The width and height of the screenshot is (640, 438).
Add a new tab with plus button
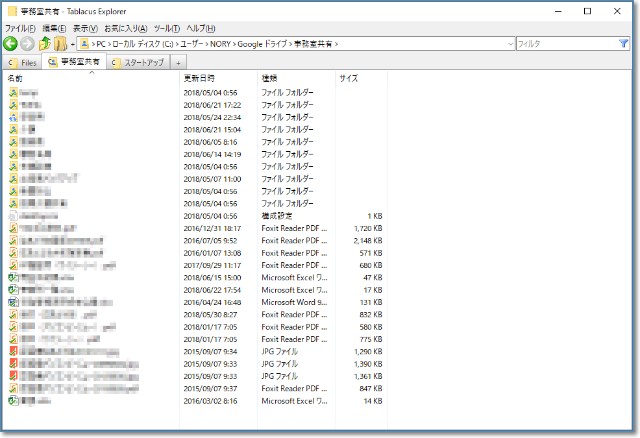[179, 62]
